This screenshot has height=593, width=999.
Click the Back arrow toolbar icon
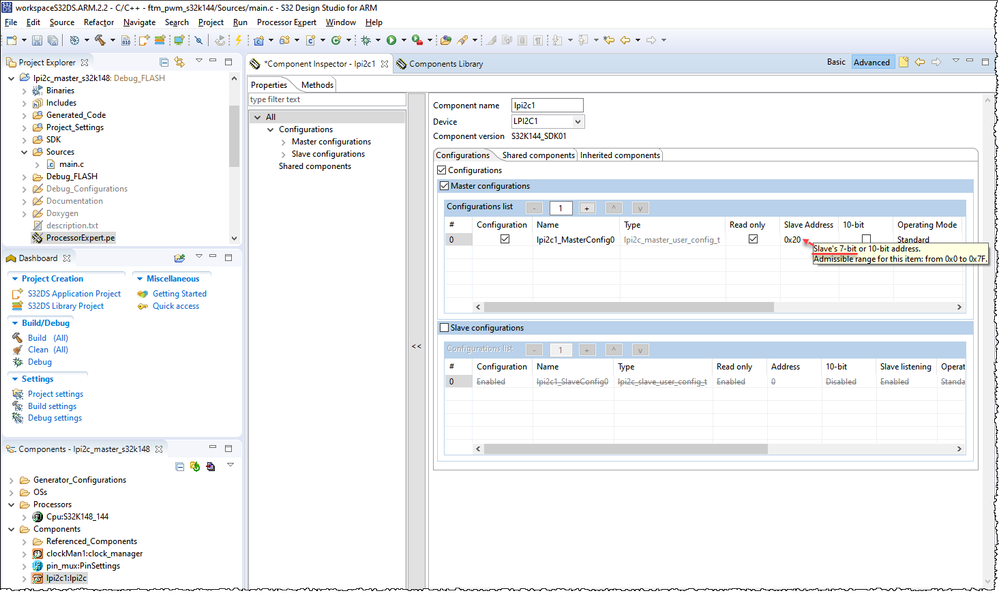[625, 40]
